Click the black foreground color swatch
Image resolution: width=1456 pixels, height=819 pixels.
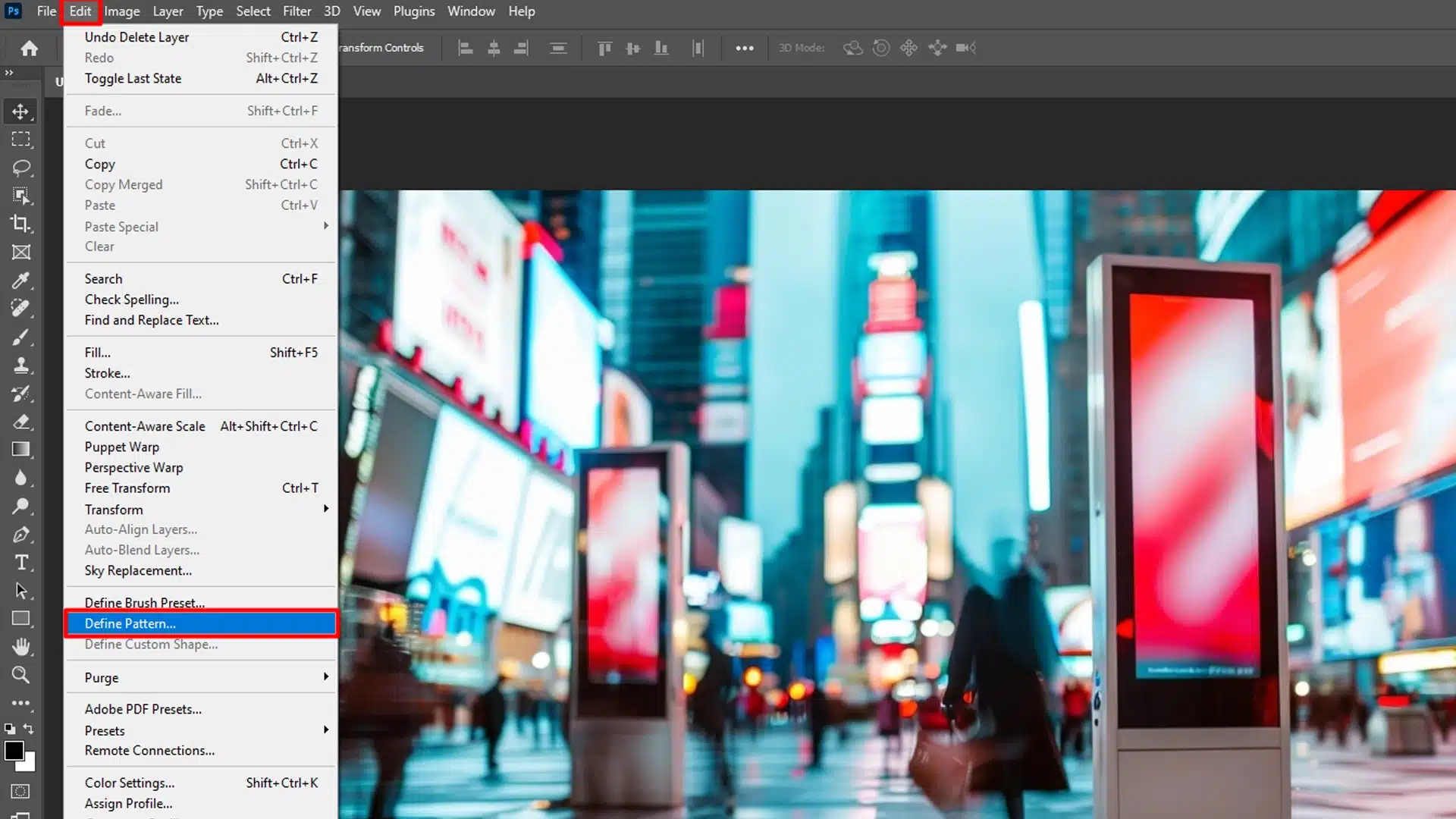(x=13, y=750)
